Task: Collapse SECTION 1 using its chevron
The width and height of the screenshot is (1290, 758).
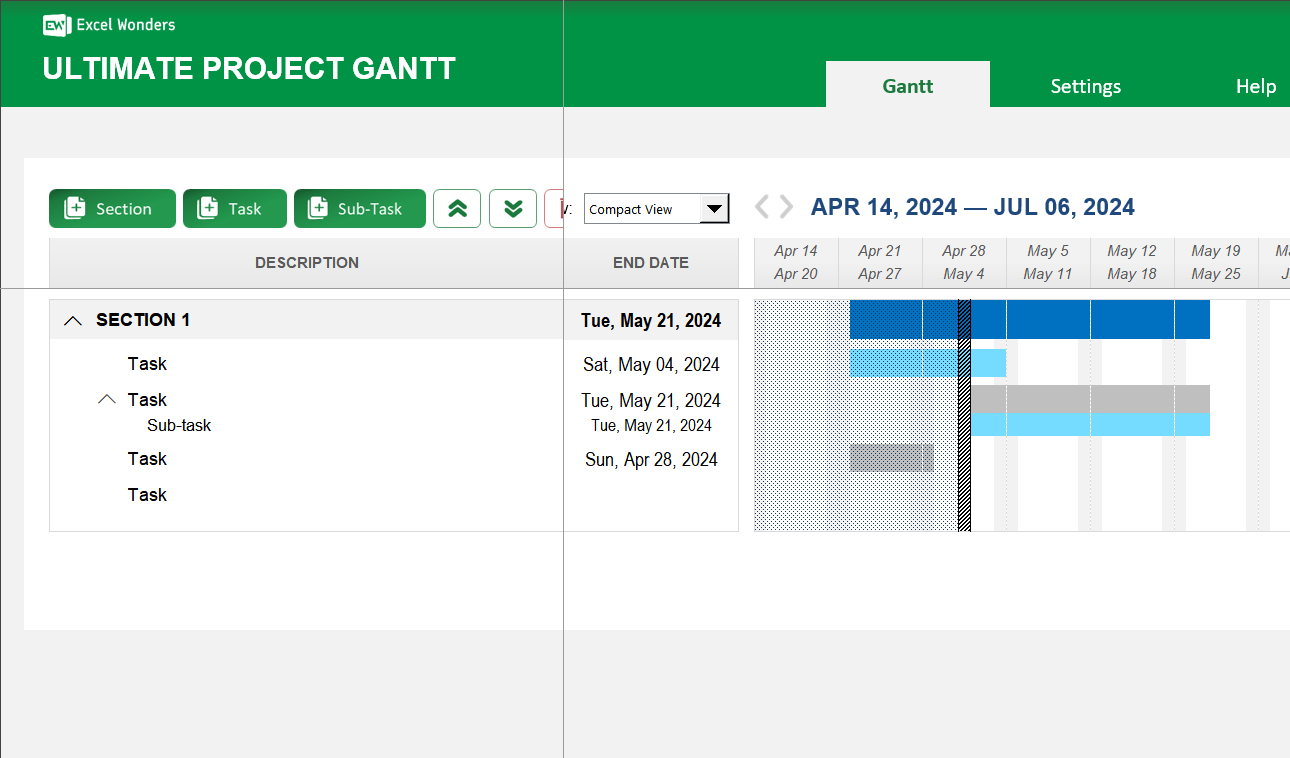Action: pyautogui.click(x=72, y=319)
